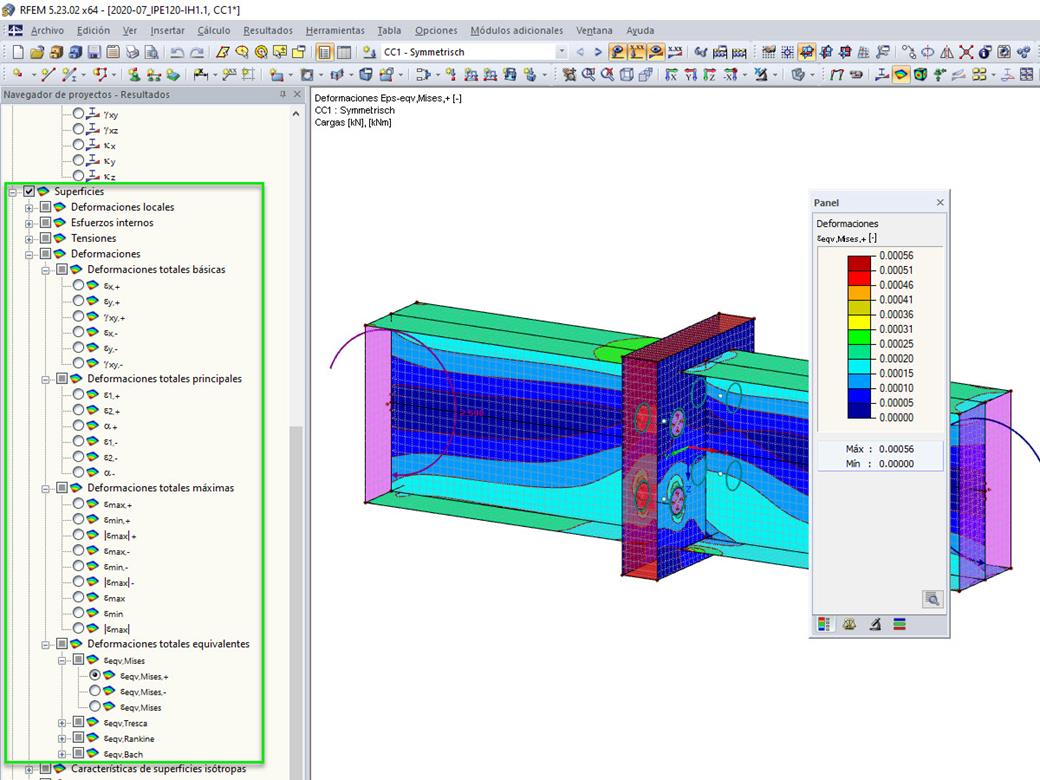The width and height of the screenshot is (1040, 780).
Task: Click the New line tool icon
Action: click(x=48, y=74)
